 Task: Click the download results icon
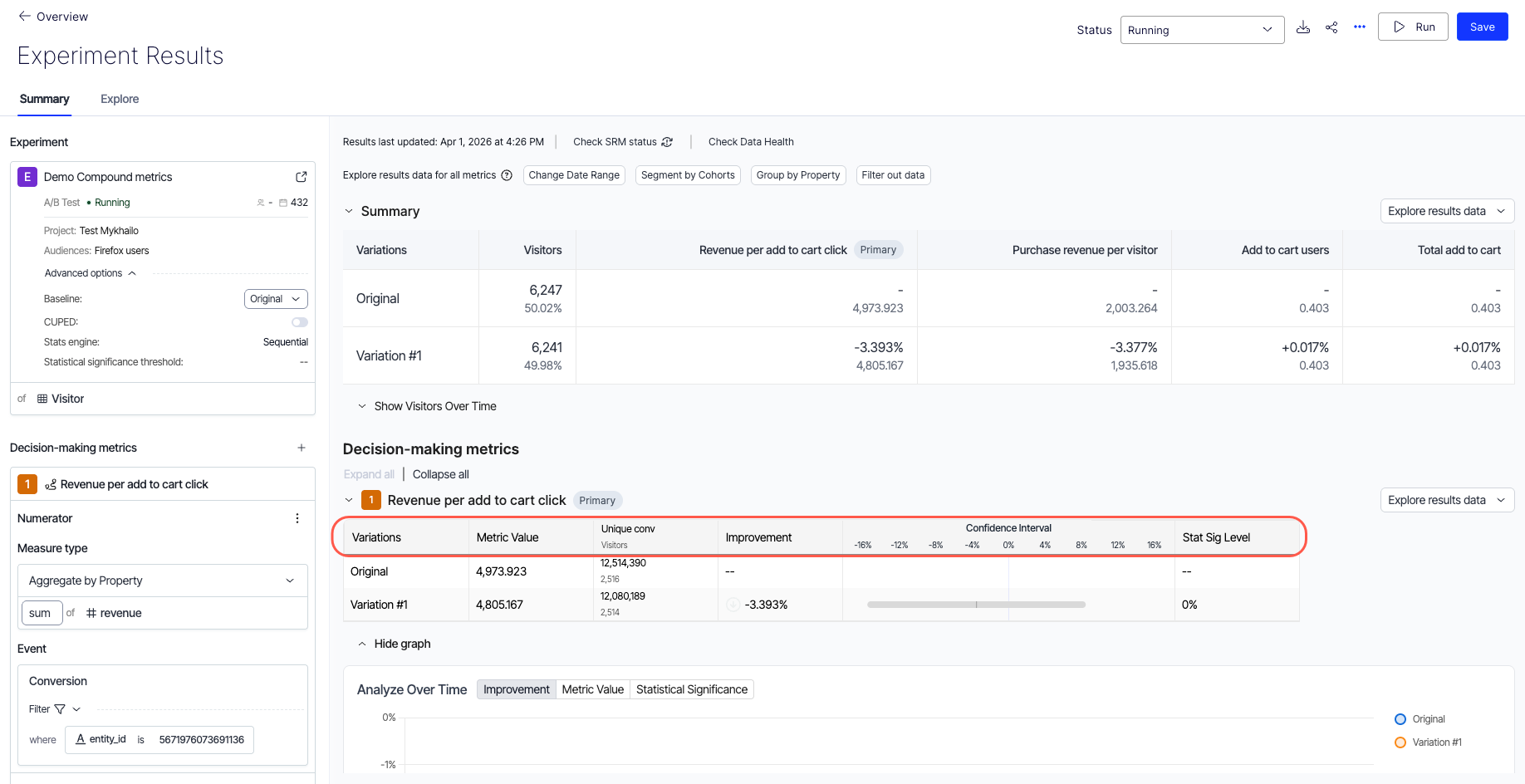1303,27
